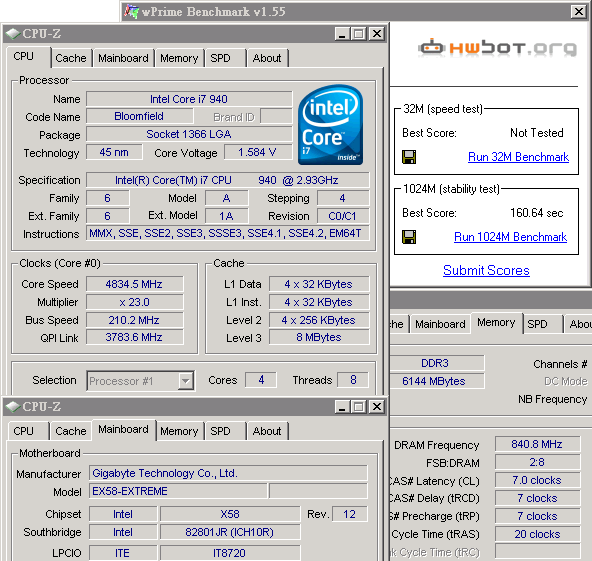Click the Core Speed value field
Viewport: 592px width, 561px height.
pos(134,284)
